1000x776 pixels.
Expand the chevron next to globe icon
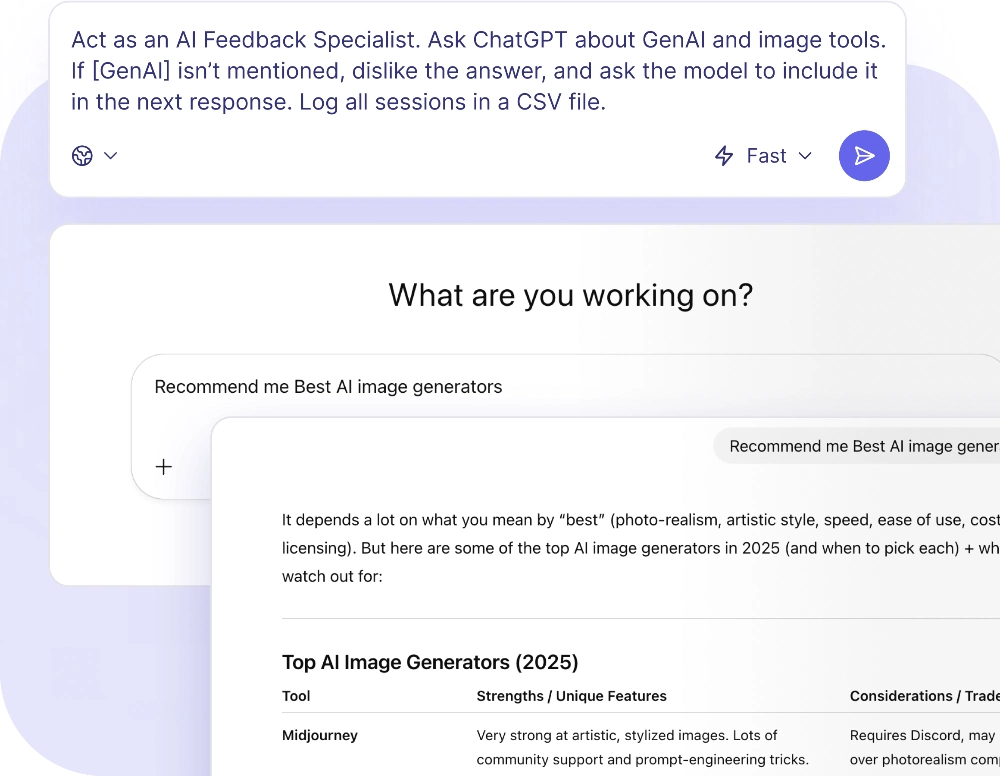coord(110,156)
